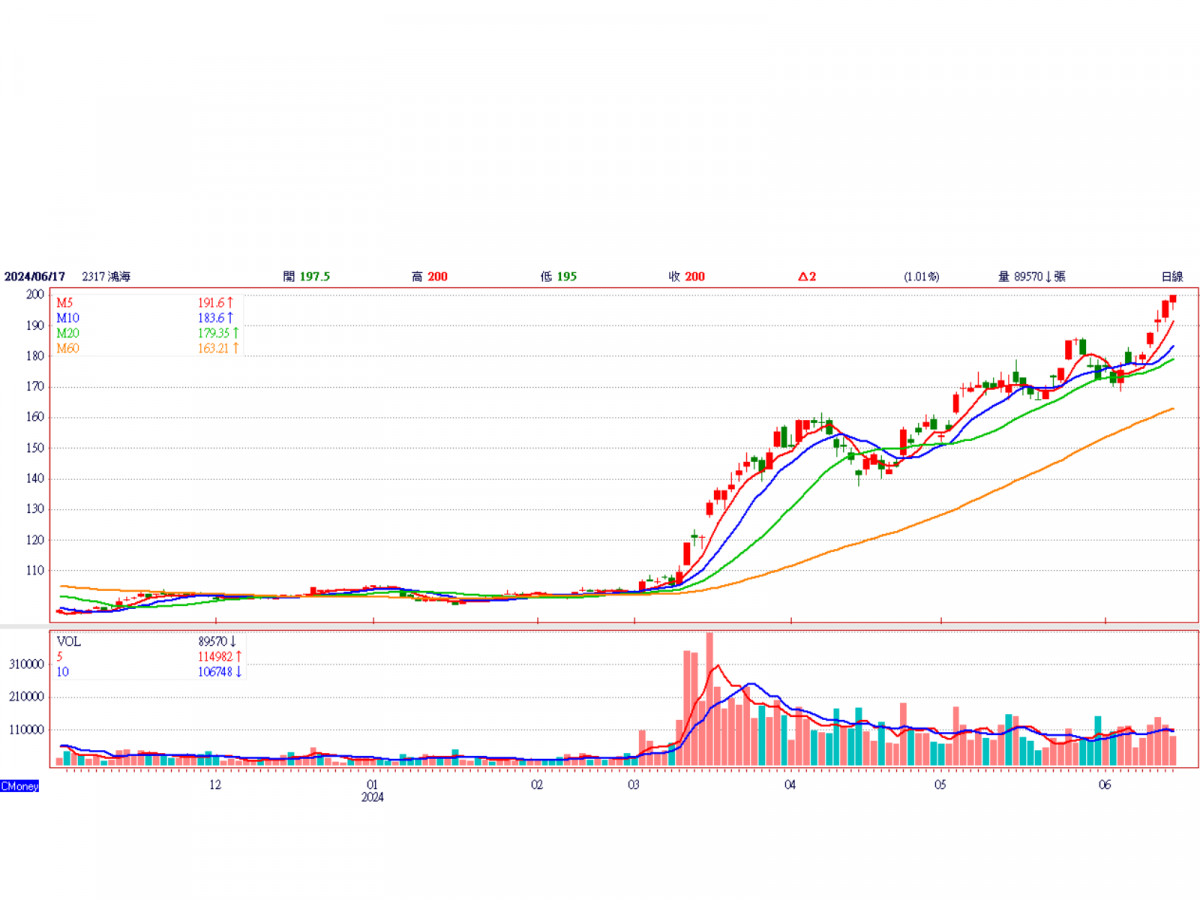This screenshot has height=900, width=1200.
Task: Click the month 12 time axis label
Action: [215, 785]
